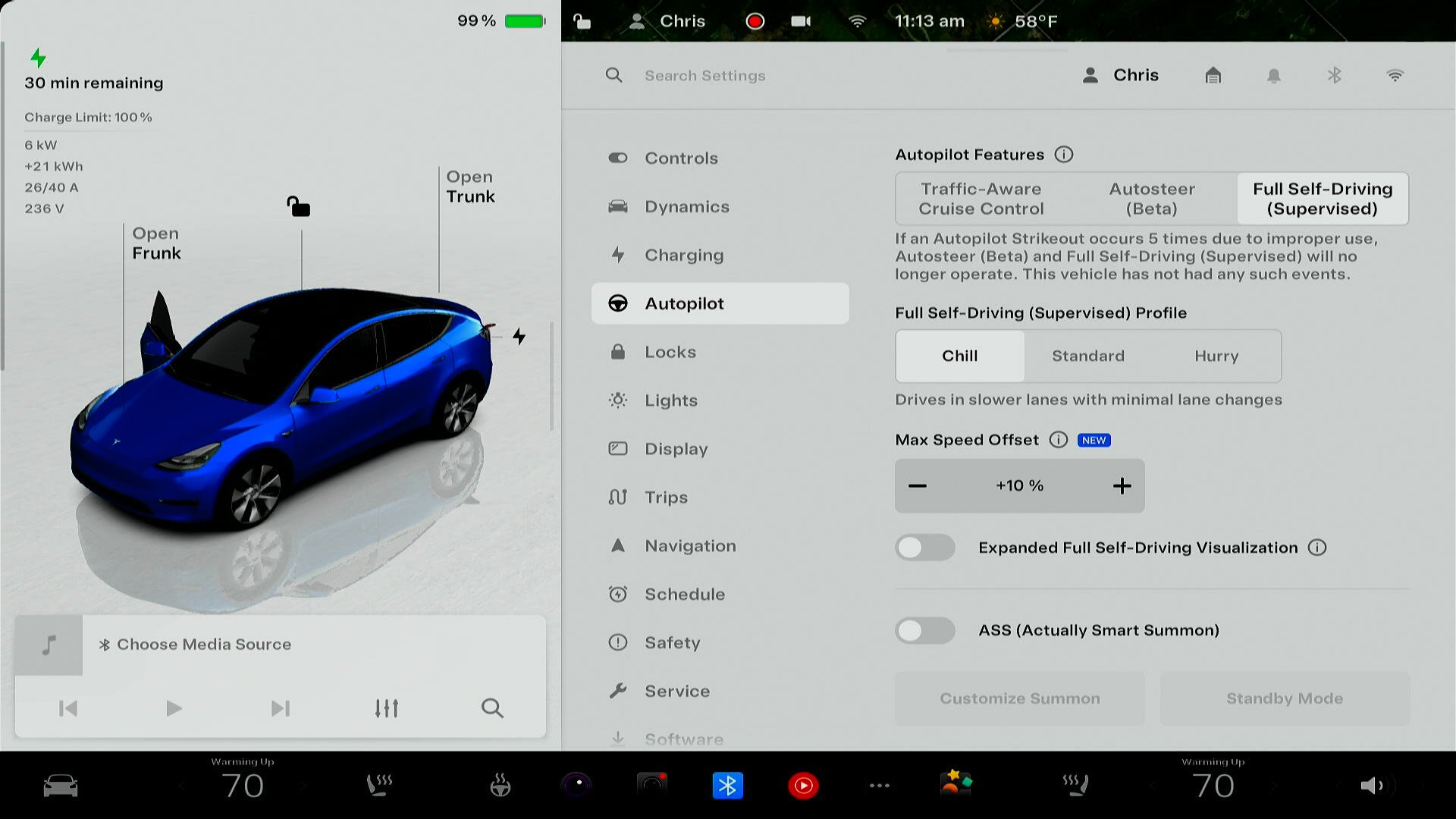
Task: Tap the notifications bell icon
Action: click(x=1273, y=75)
